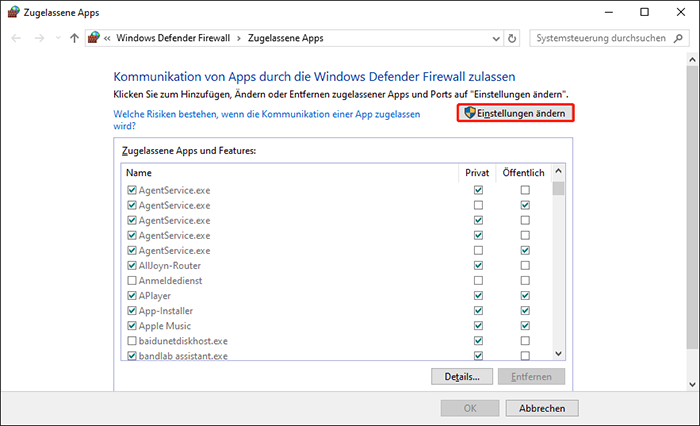Viewport: 700px width, 426px height.
Task: Click the firewall icon in address bar
Action: click(94, 38)
